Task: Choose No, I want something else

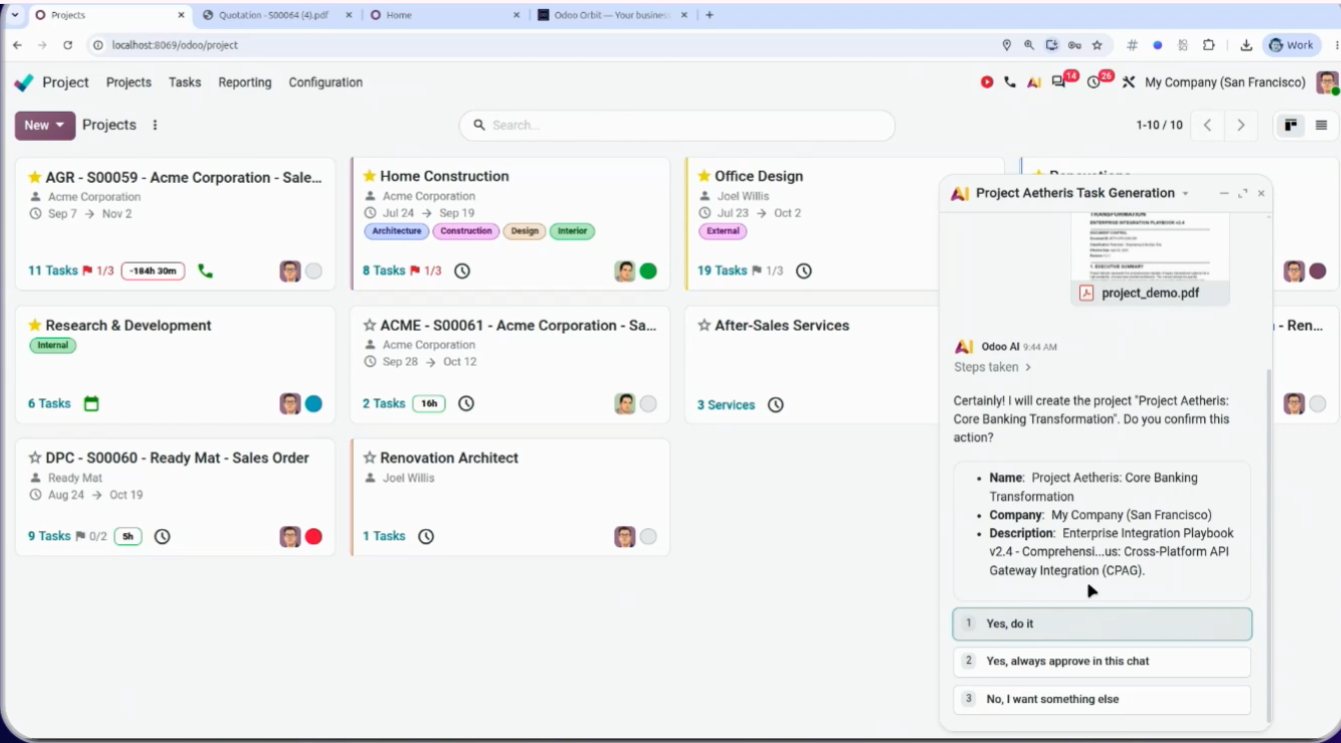Action: click(x=1102, y=700)
